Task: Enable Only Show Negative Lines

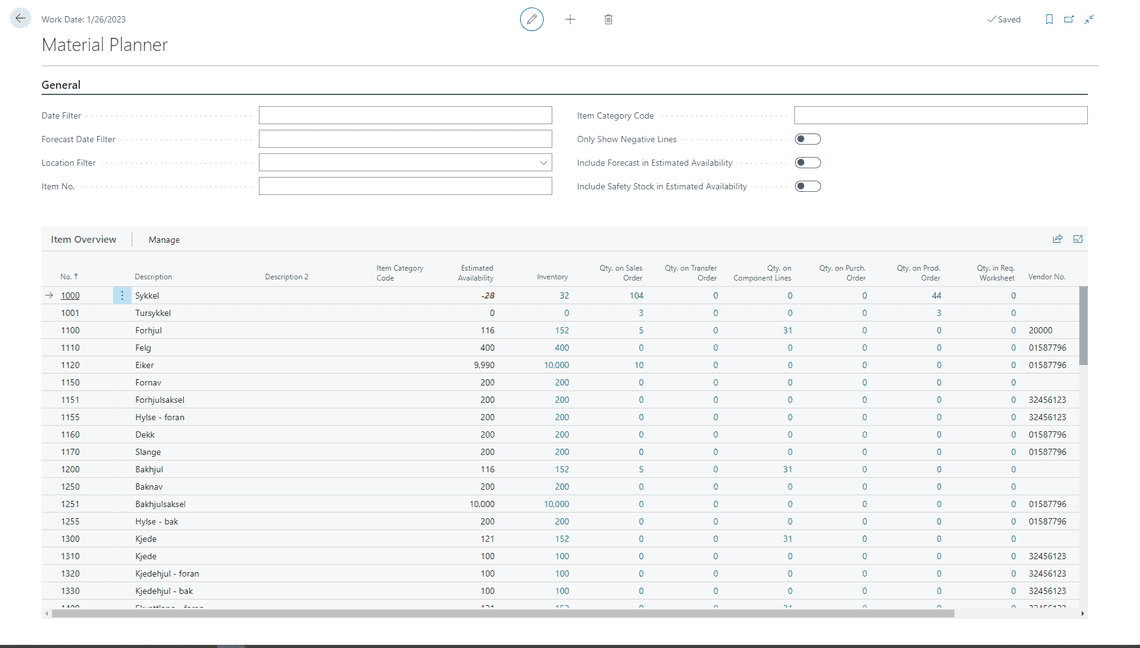Action: 807,138
